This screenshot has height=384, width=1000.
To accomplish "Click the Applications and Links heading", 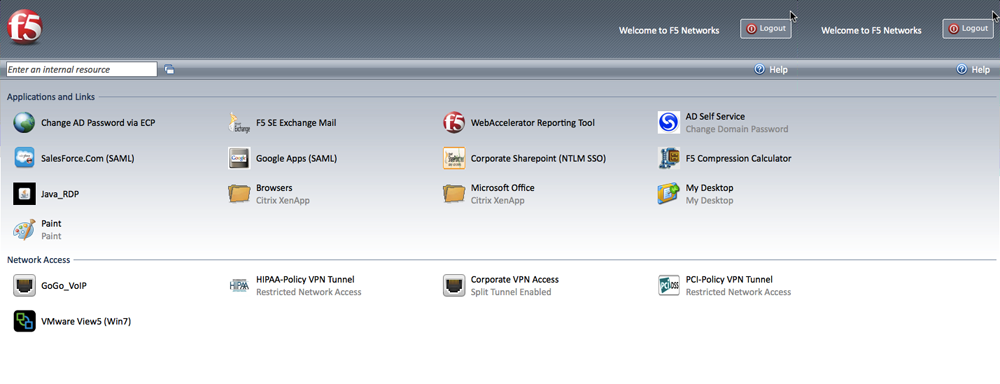I will click(x=50, y=97).
